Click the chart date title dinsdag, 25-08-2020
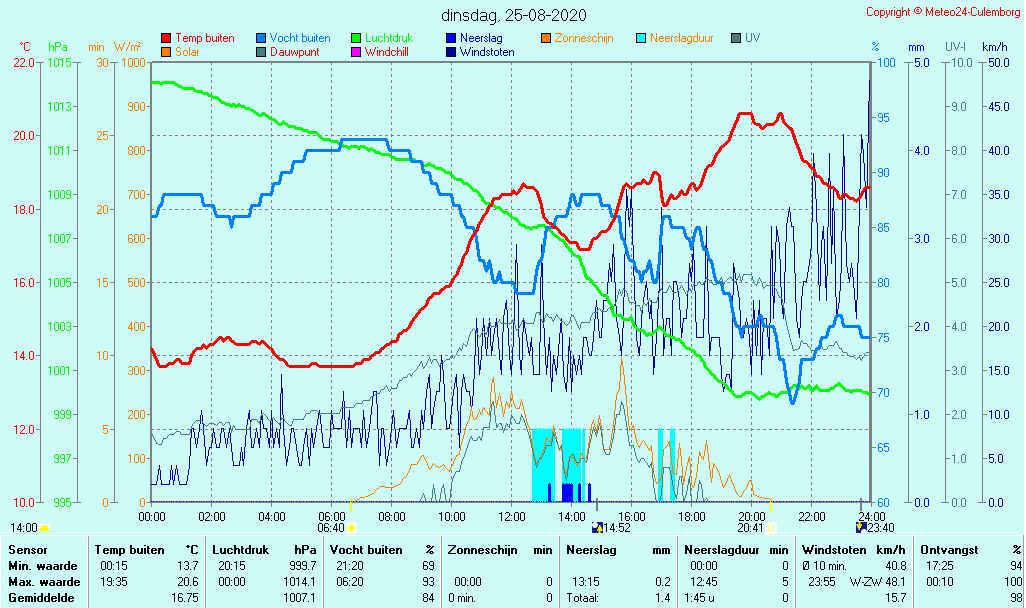This screenshot has width=1026, height=608. 514,15
